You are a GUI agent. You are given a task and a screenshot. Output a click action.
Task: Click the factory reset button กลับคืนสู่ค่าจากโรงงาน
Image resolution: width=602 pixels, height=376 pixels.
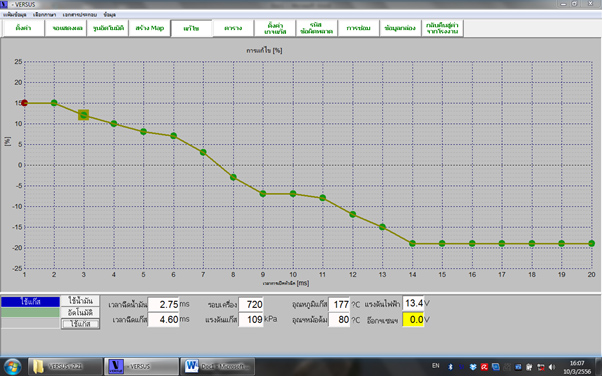pos(442,28)
